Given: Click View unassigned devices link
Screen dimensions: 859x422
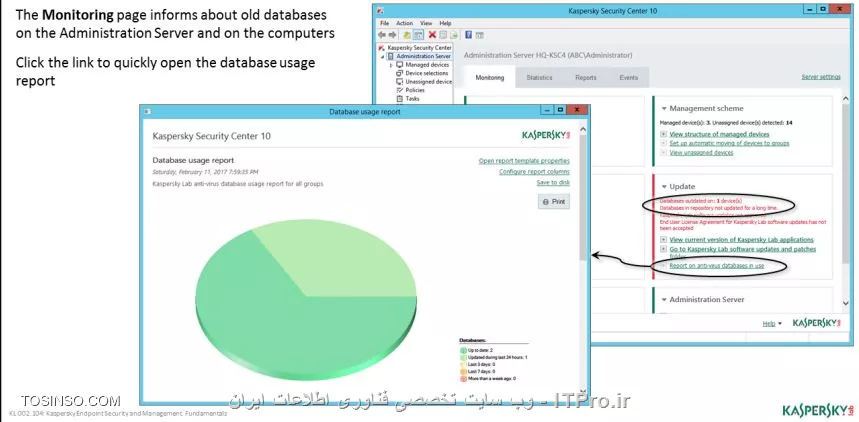Looking at the screenshot, I should point(701,152).
